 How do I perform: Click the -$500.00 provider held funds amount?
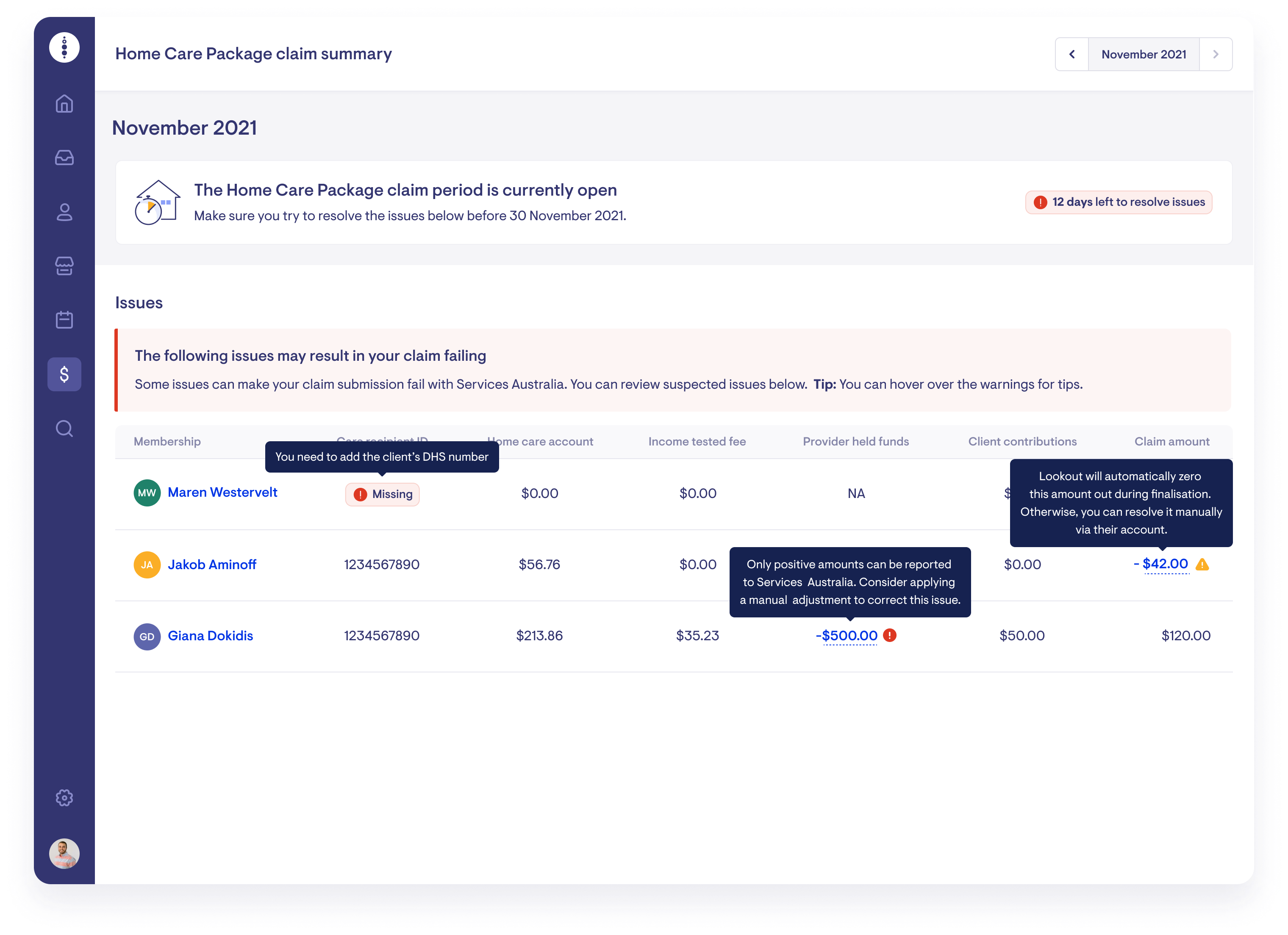click(846, 636)
